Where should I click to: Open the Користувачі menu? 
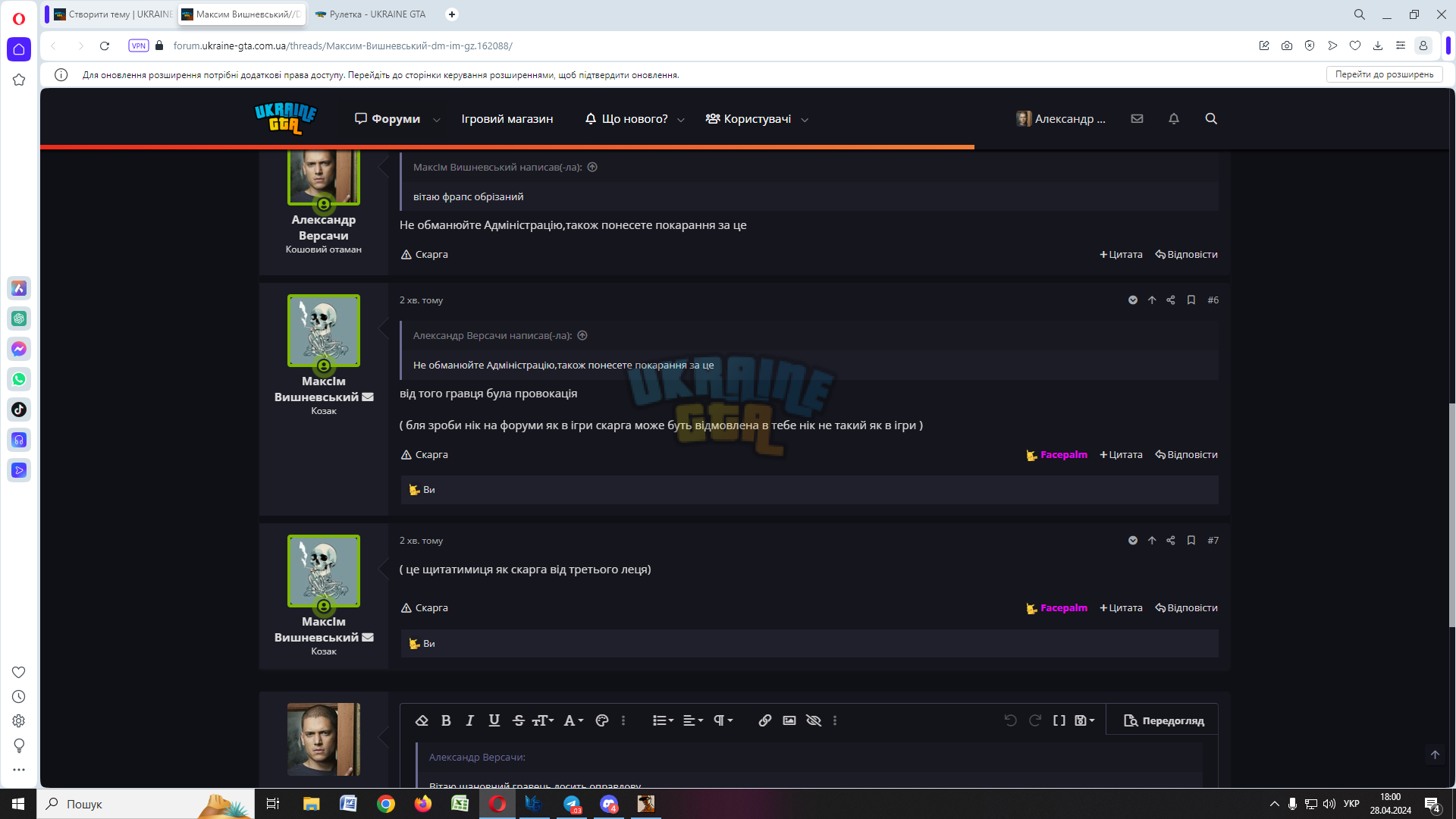(748, 119)
